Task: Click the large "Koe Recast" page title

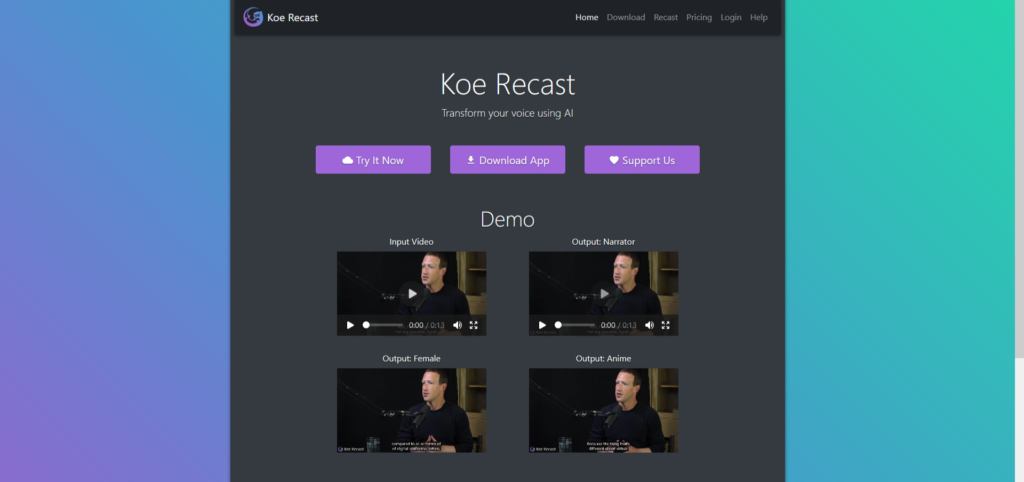Action: 507,84
